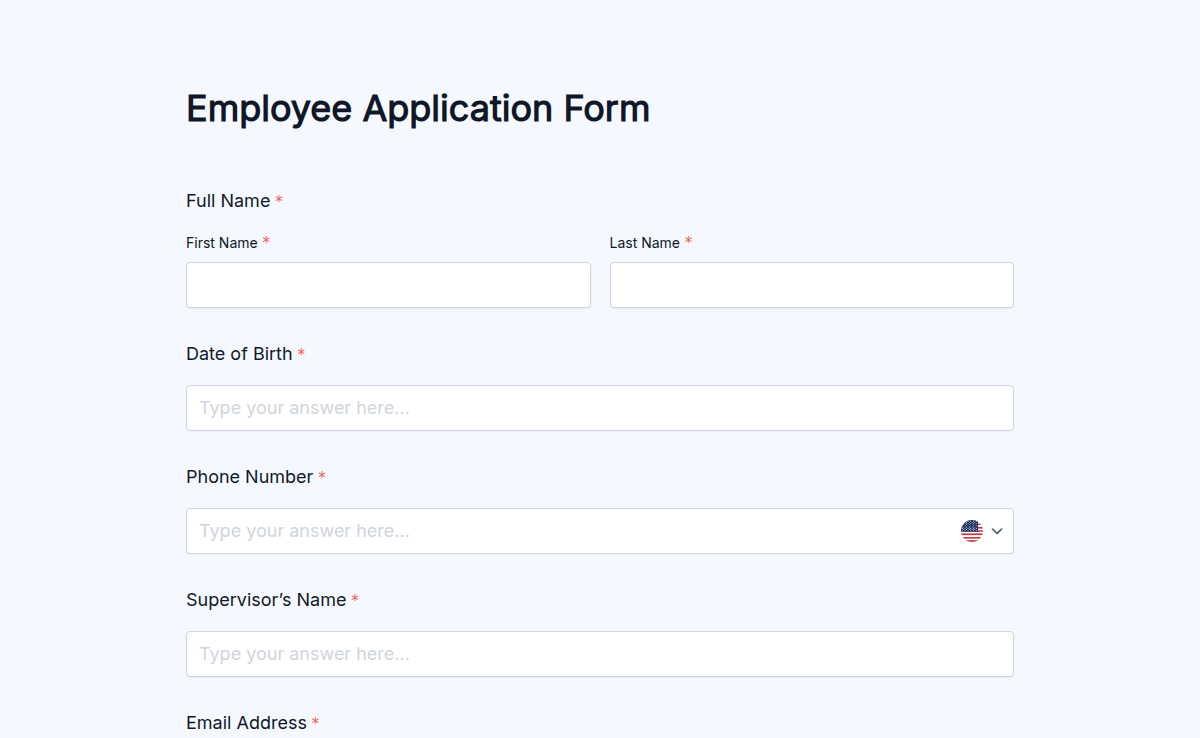Click the First Name sub-label
Viewport: 1200px width, 738px height.
pos(220,242)
